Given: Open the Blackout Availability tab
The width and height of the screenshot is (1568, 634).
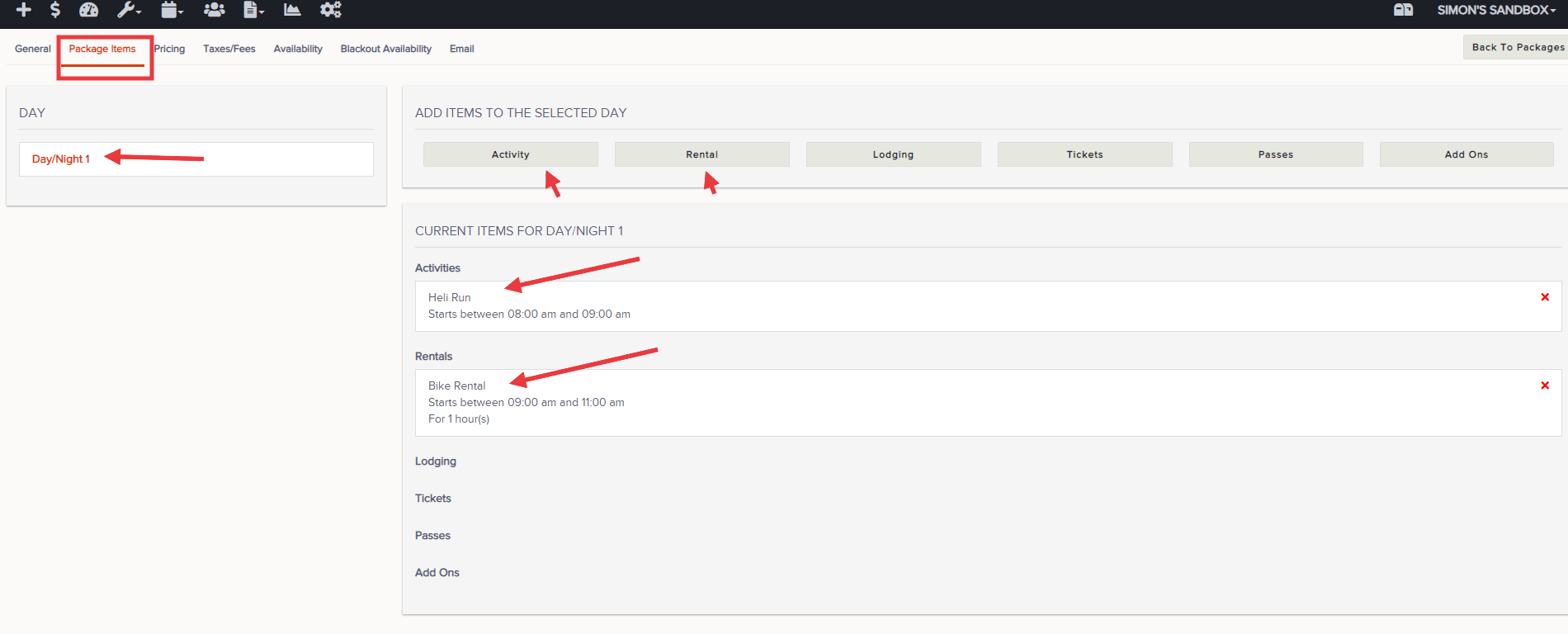Looking at the screenshot, I should pos(386,49).
